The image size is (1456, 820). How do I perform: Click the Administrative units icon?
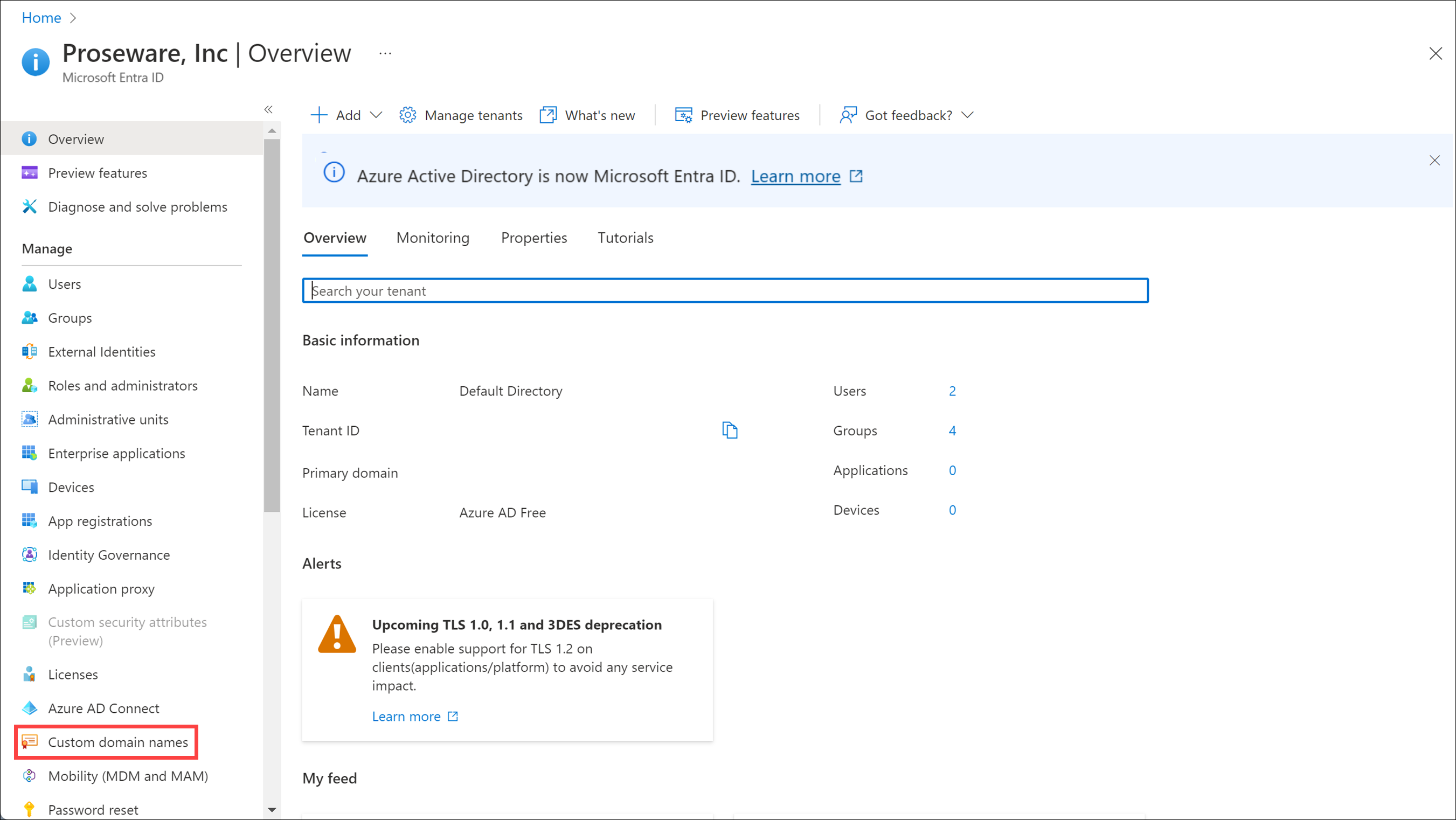click(30, 419)
